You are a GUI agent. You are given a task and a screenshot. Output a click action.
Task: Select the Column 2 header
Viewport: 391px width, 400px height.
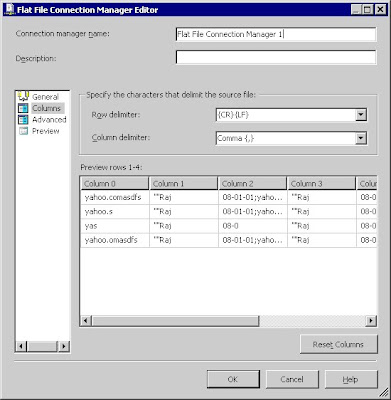253,184
